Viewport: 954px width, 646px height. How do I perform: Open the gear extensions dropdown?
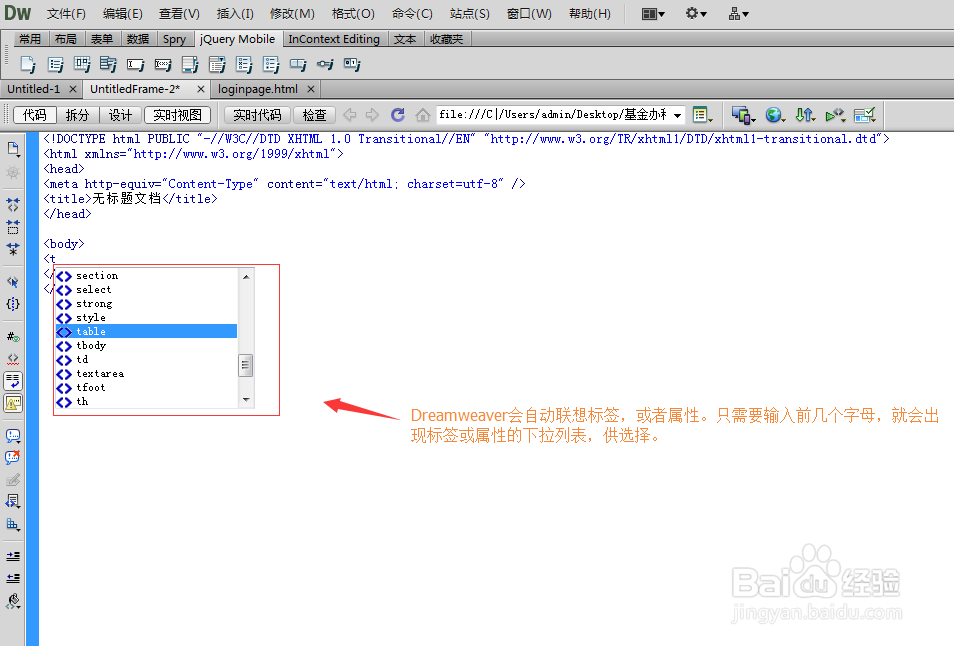coord(696,13)
